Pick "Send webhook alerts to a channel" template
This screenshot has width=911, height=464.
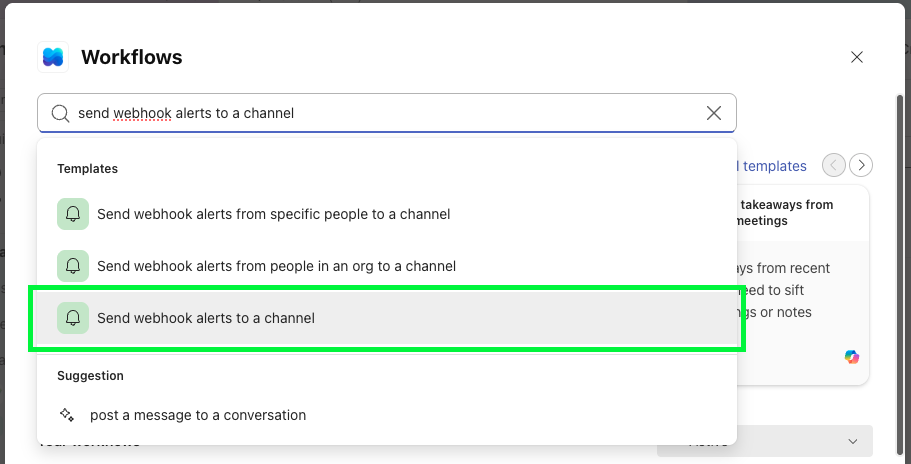coord(206,318)
